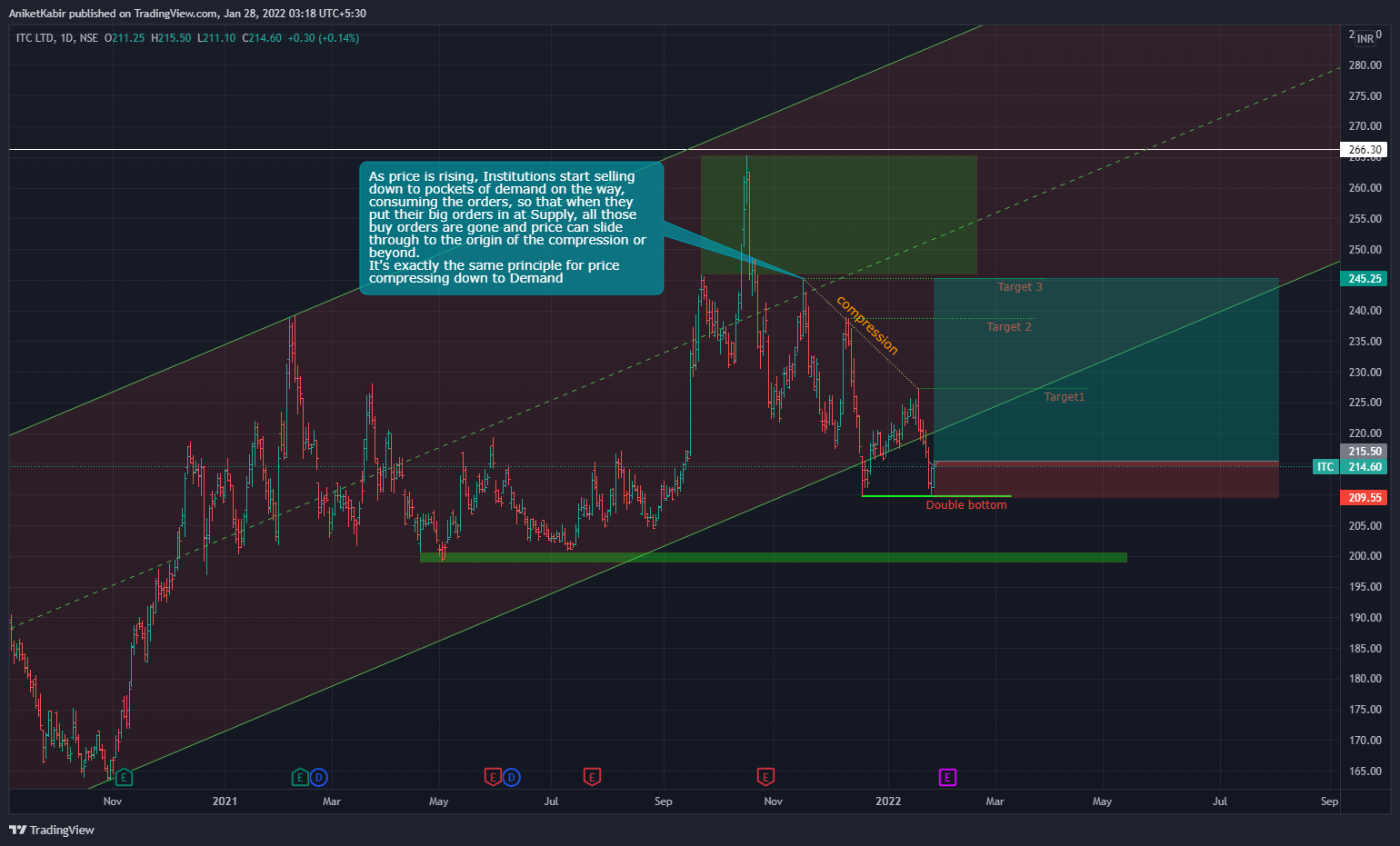
Task: Click the 280.00 price axis label
Action: coord(1365,65)
